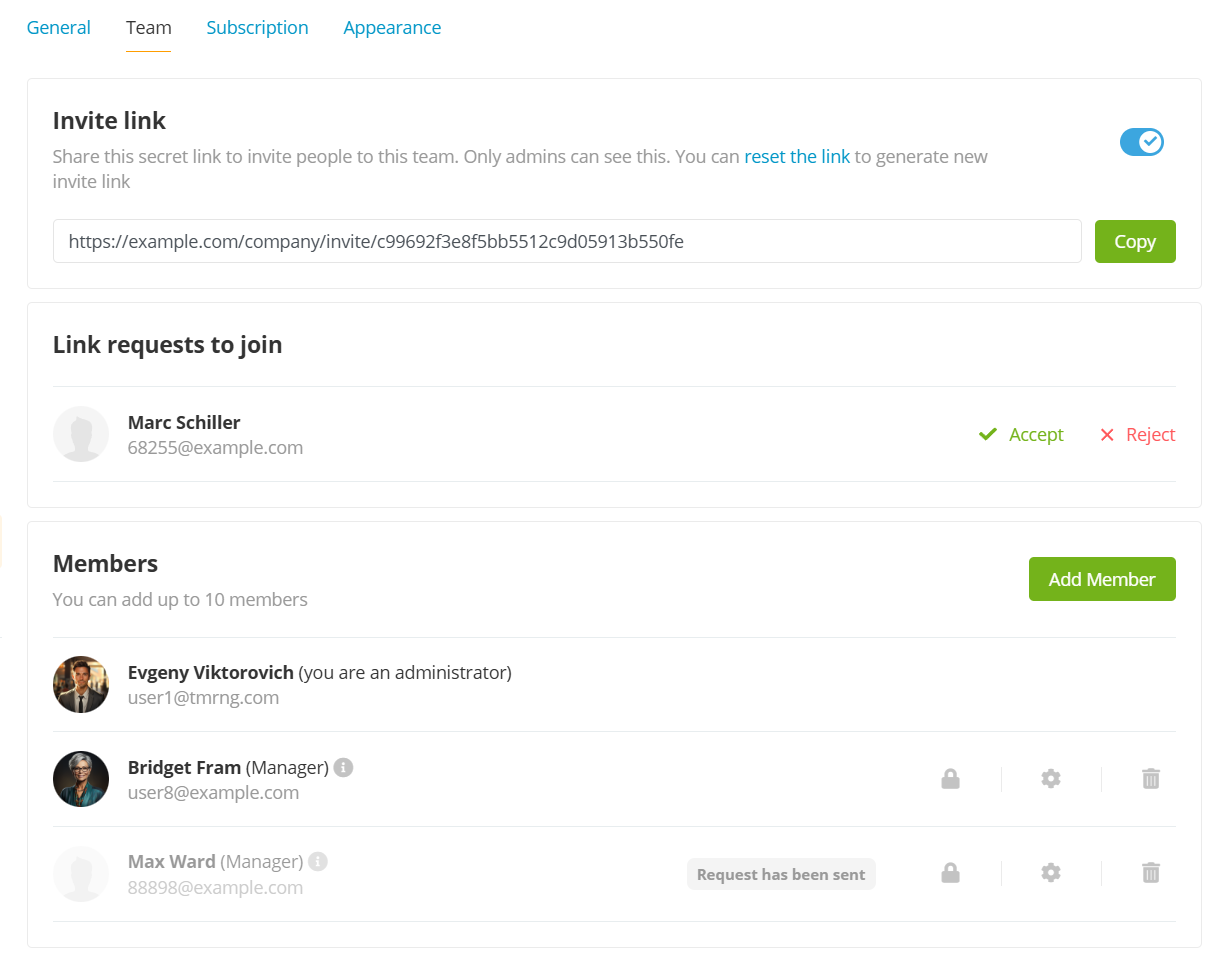Screen dimensions: 1229x974
Task: Go to the Appearance tab
Action: tap(392, 28)
